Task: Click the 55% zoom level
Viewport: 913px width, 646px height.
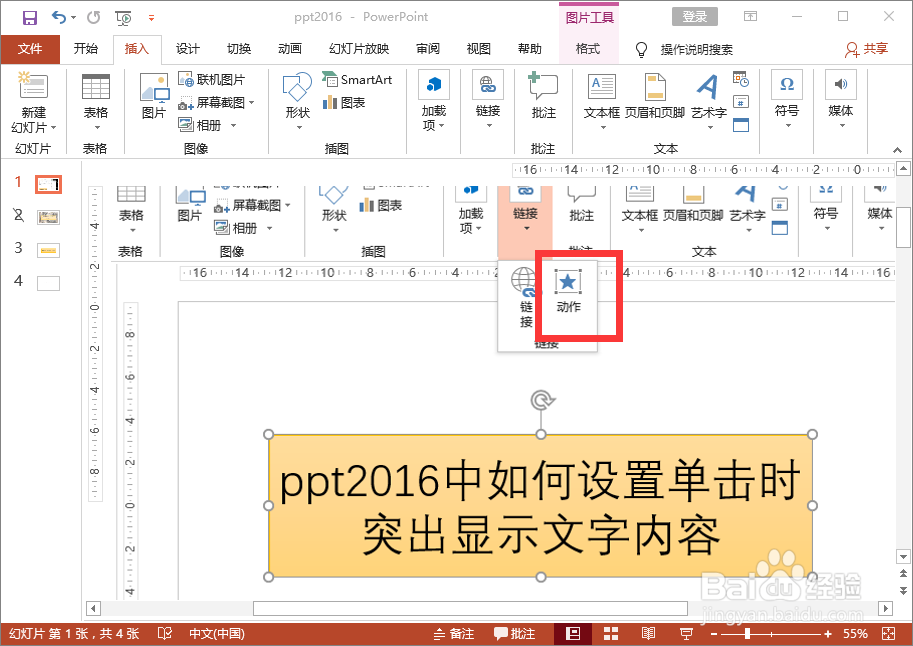Action: 855,633
